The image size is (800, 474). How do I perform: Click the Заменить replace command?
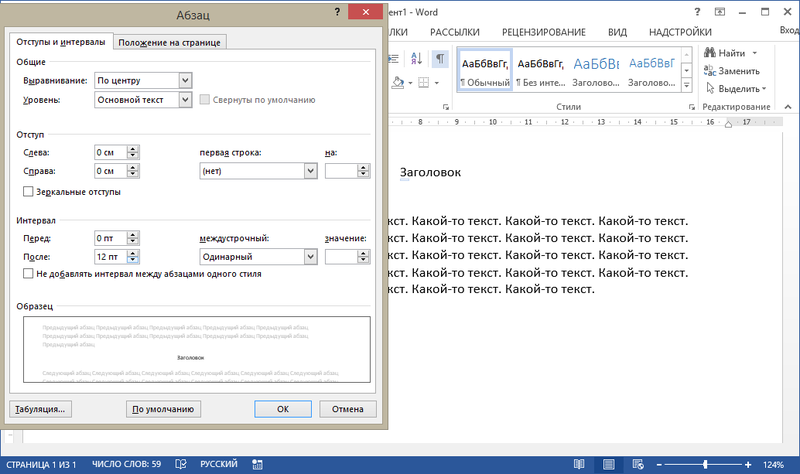[737, 70]
